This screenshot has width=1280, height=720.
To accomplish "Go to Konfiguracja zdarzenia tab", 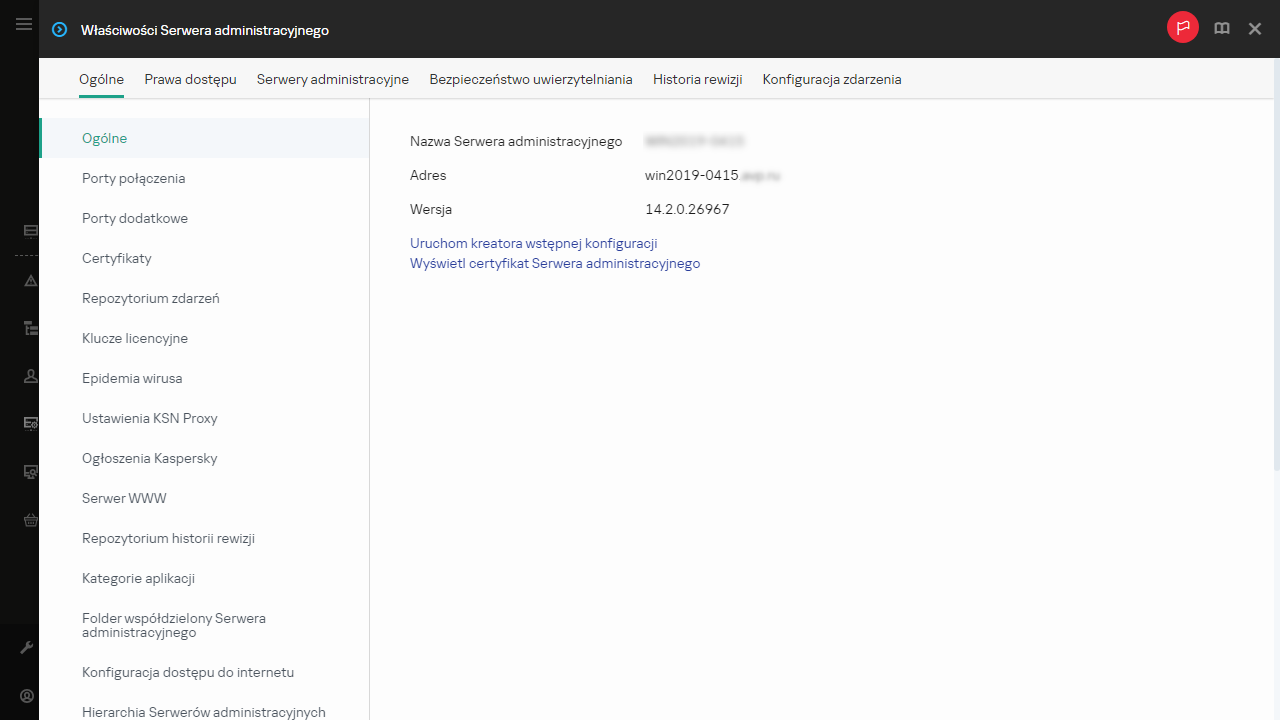I will (x=832, y=79).
